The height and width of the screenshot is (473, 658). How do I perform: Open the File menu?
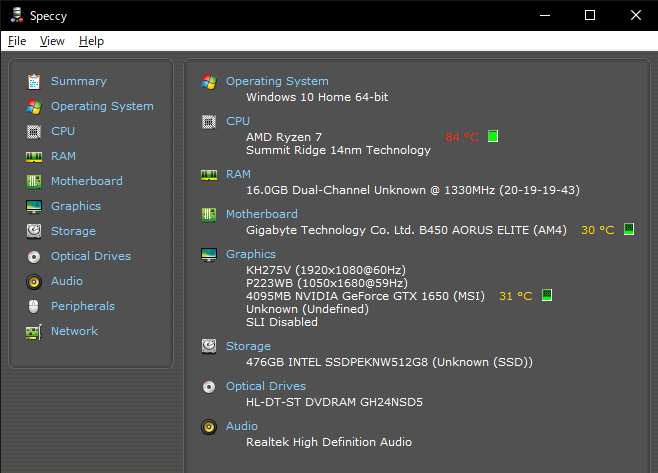17,41
